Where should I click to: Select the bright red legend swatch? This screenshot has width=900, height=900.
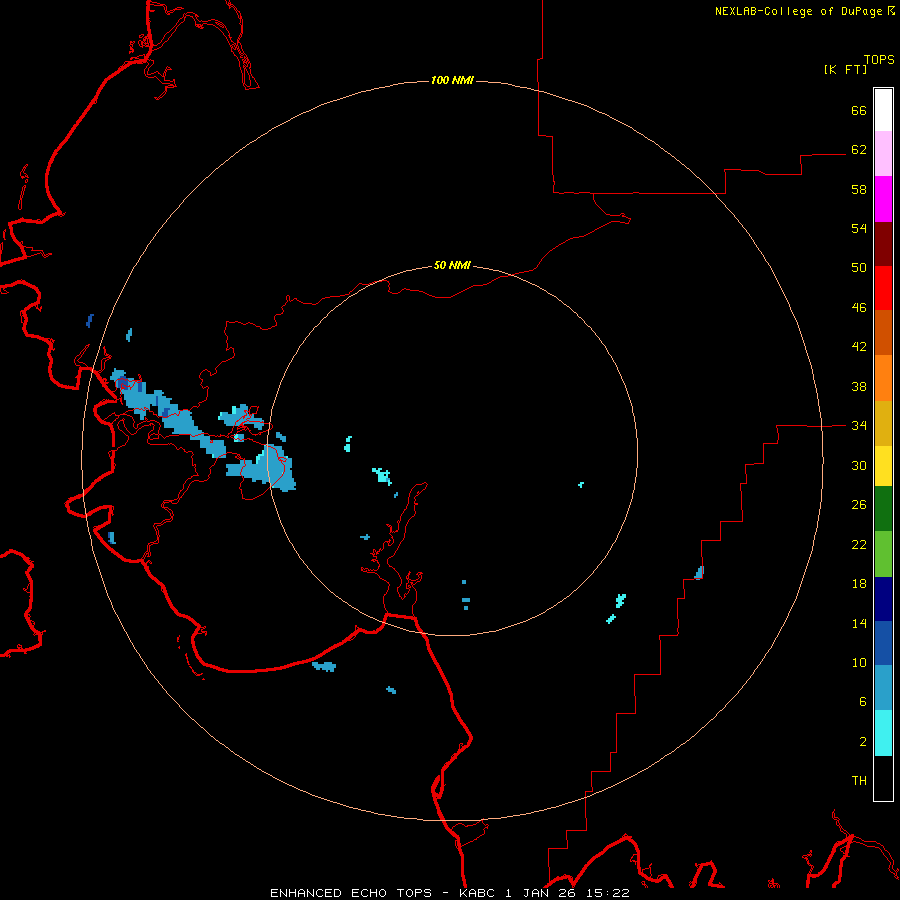point(883,288)
